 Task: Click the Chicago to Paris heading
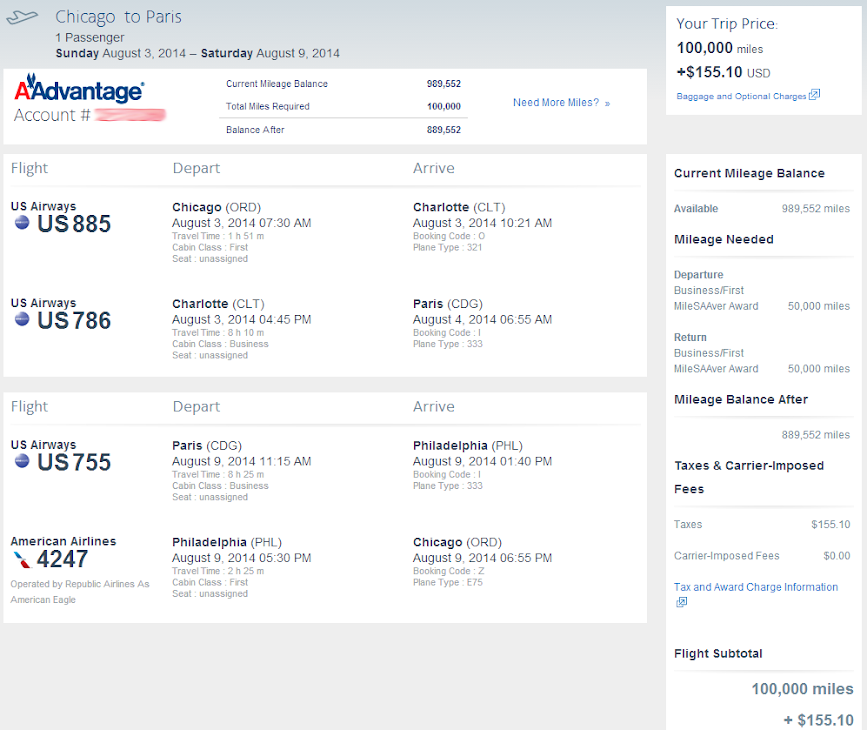click(x=118, y=17)
